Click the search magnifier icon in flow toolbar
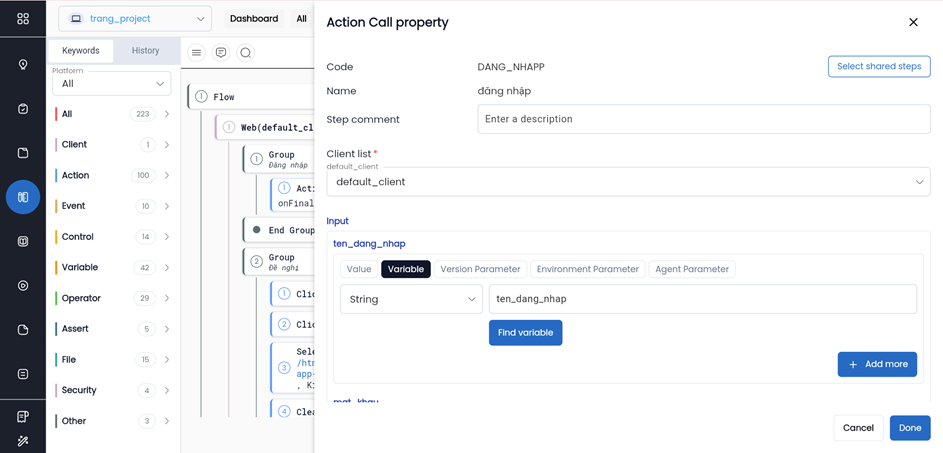The height and width of the screenshot is (453, 943). (x=245, y=53)
